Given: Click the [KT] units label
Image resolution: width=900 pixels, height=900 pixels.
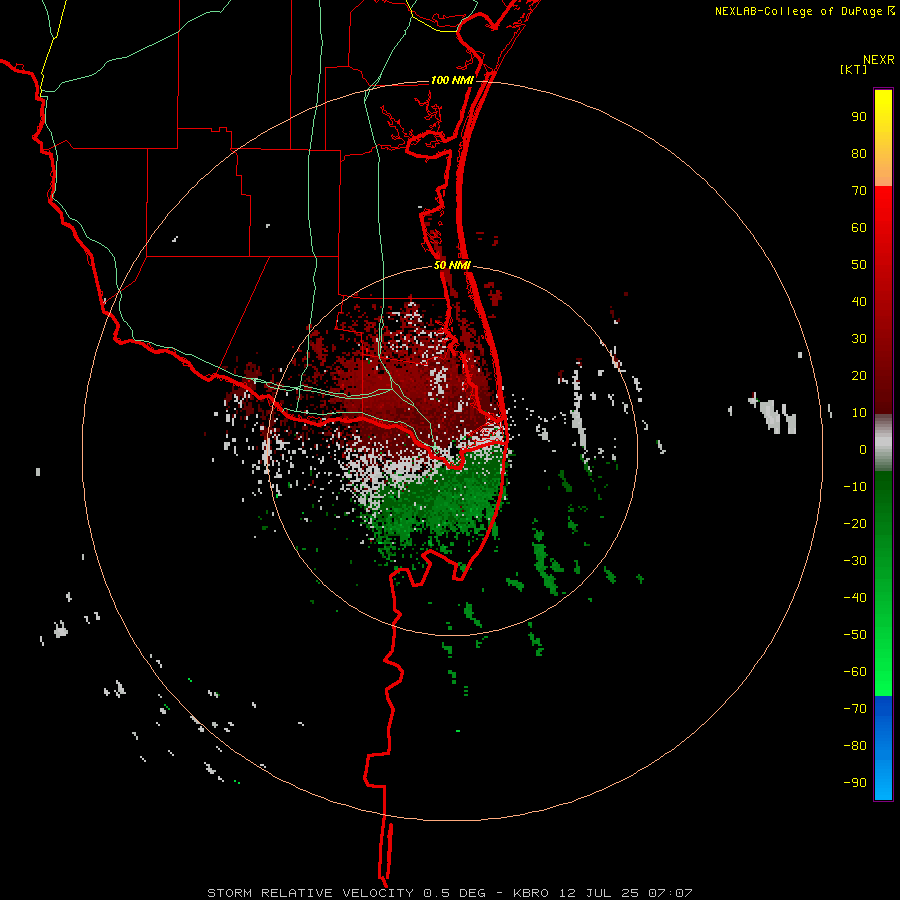Looking at the screenshot, I should tap(853, 69).
